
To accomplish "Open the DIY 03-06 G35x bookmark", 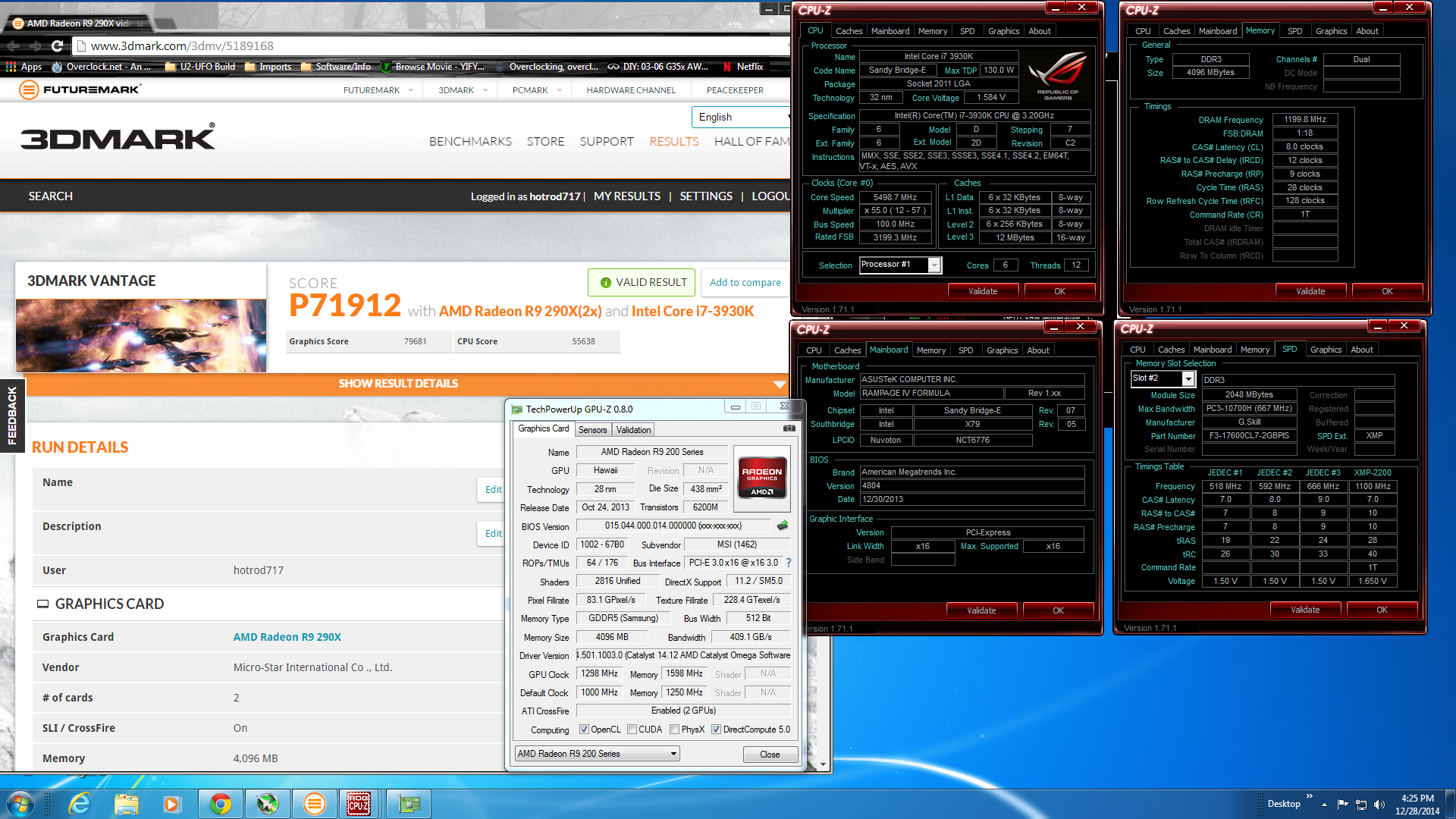I will tap(658, 67).
